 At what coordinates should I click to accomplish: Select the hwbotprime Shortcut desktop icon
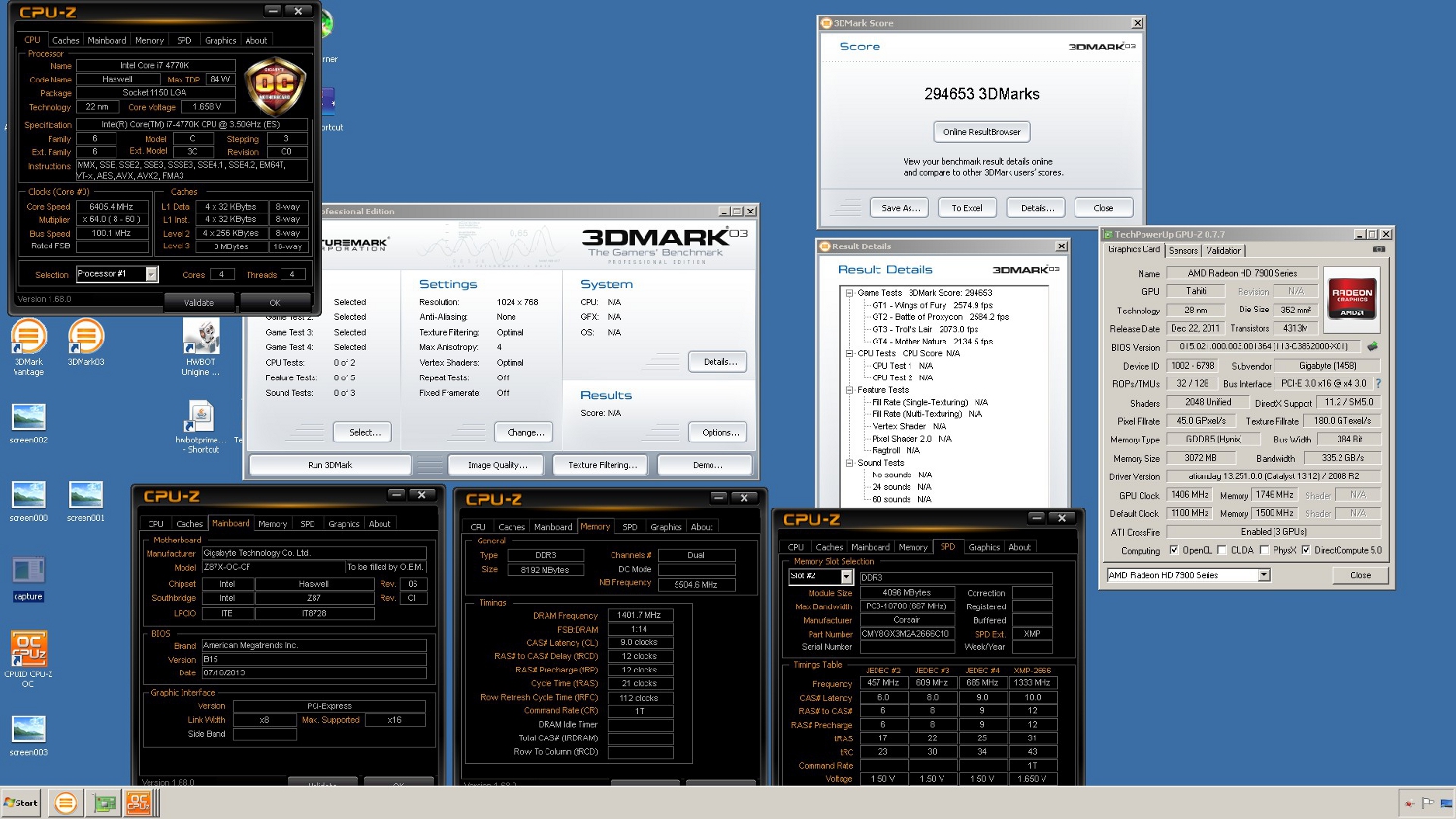pos(202,428)
